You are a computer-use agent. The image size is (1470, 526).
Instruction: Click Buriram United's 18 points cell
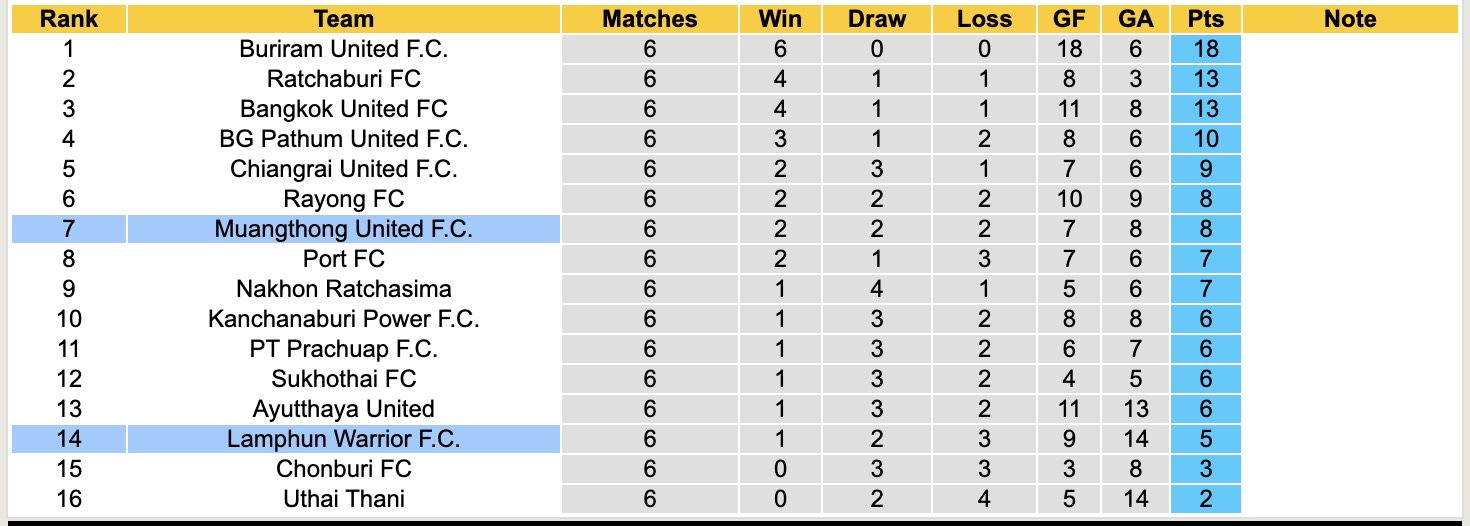1205,49
